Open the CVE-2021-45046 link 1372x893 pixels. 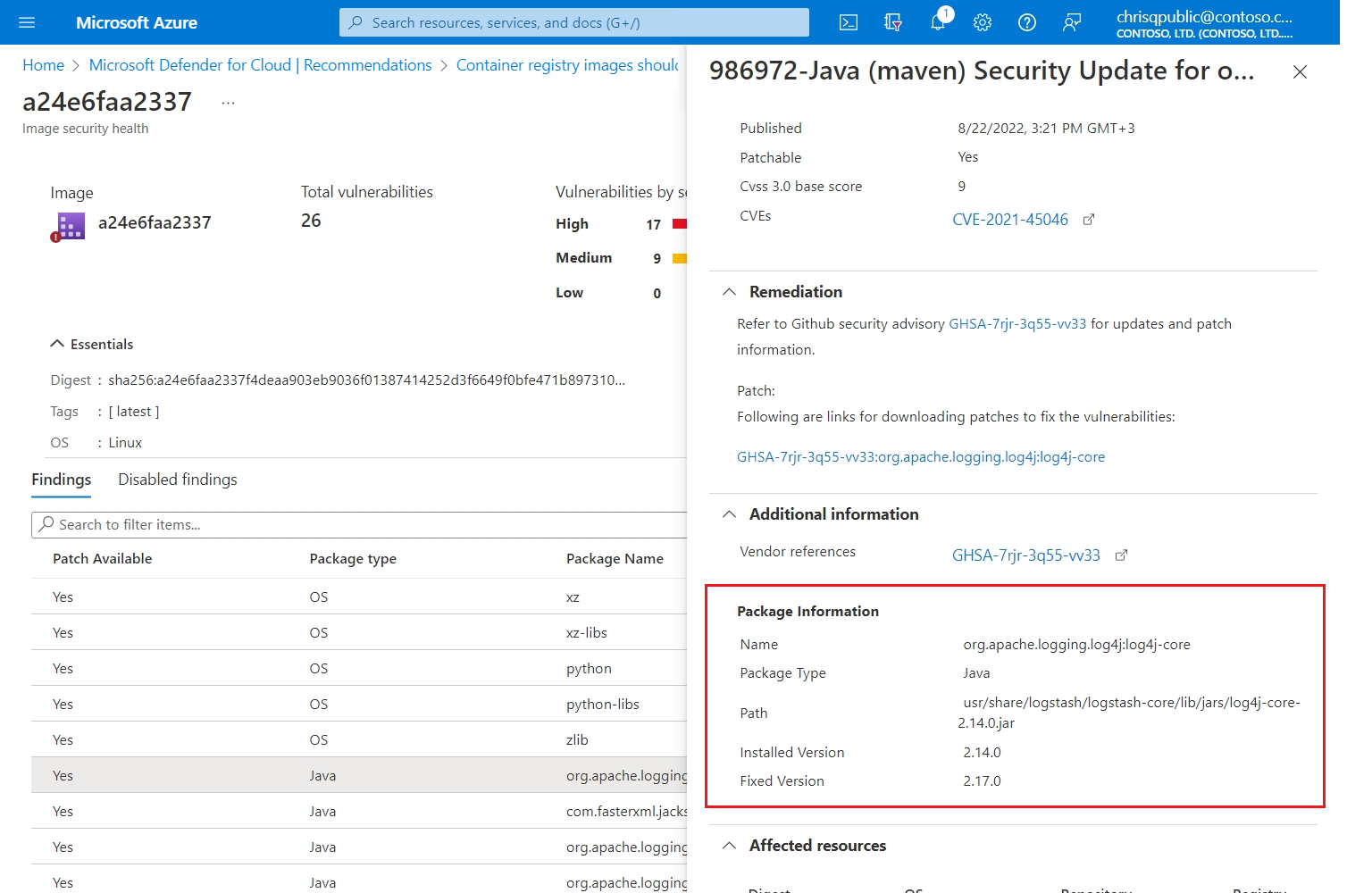pos(1010,220)
